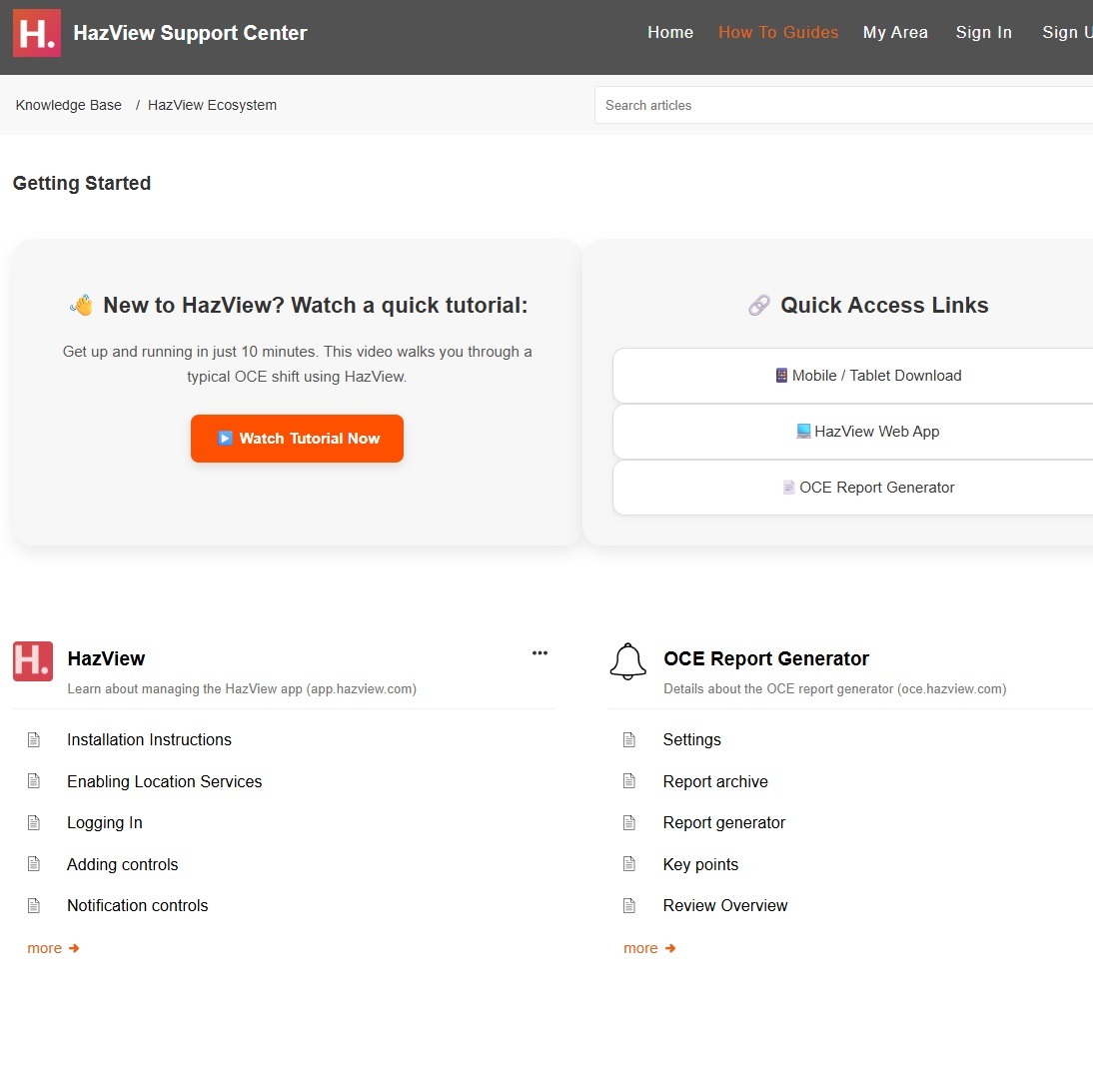Navigate to Home in the top bar
Viewport: 1093px width, 1092px height.
[670, 33]
